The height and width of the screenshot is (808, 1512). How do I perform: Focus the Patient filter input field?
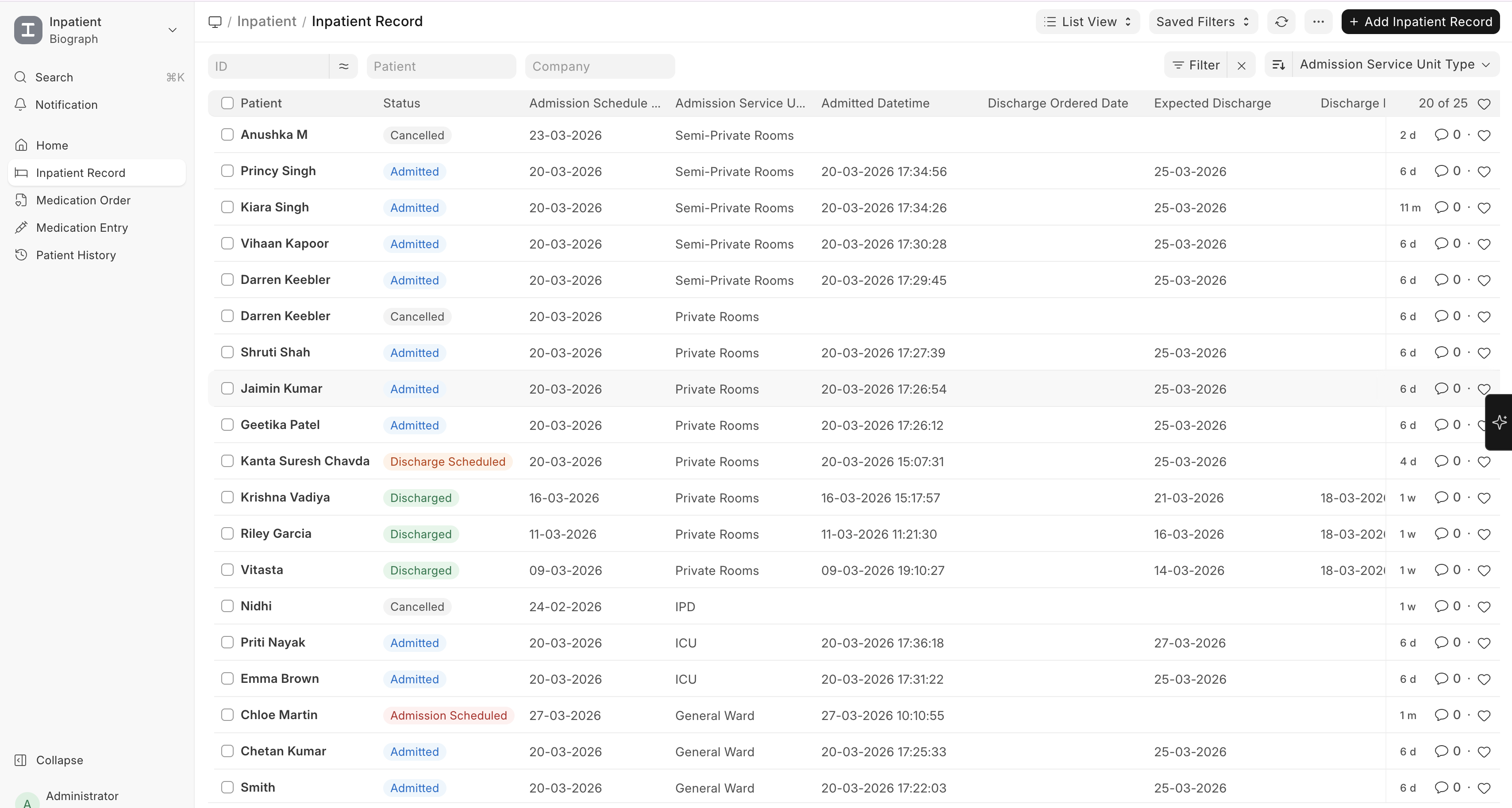(441, 66)
